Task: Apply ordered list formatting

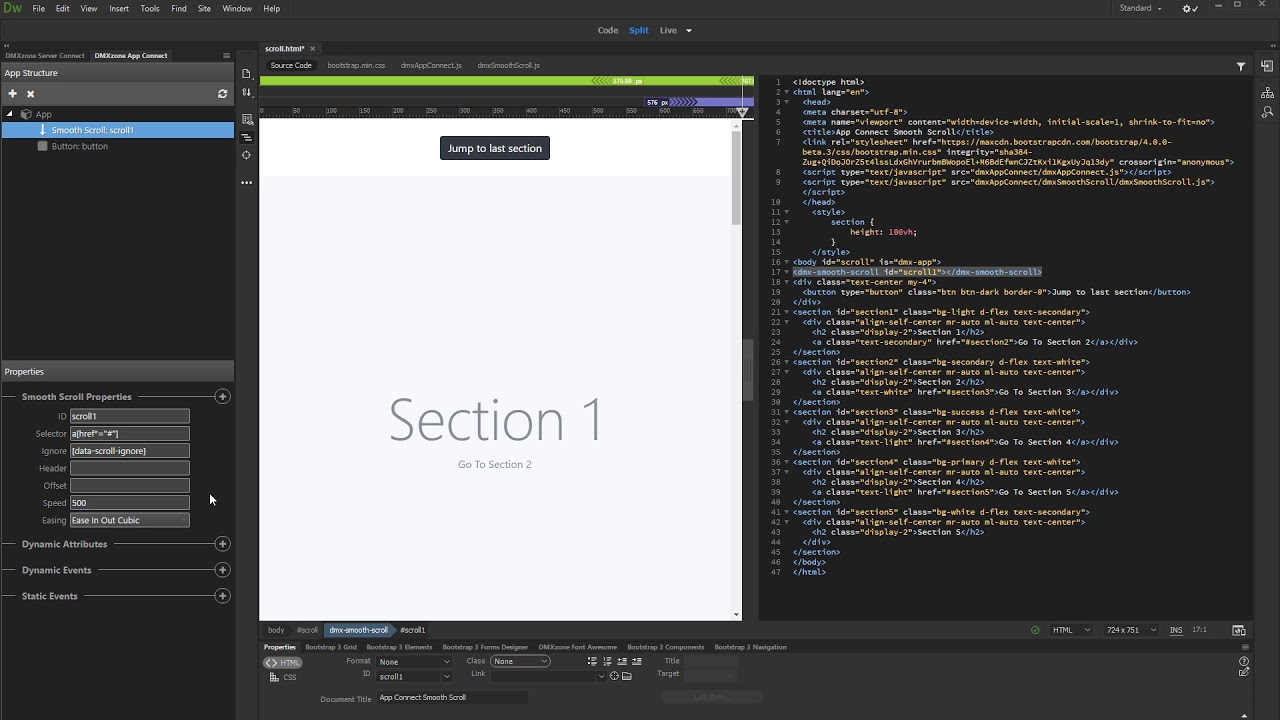Action: [607, 661]
